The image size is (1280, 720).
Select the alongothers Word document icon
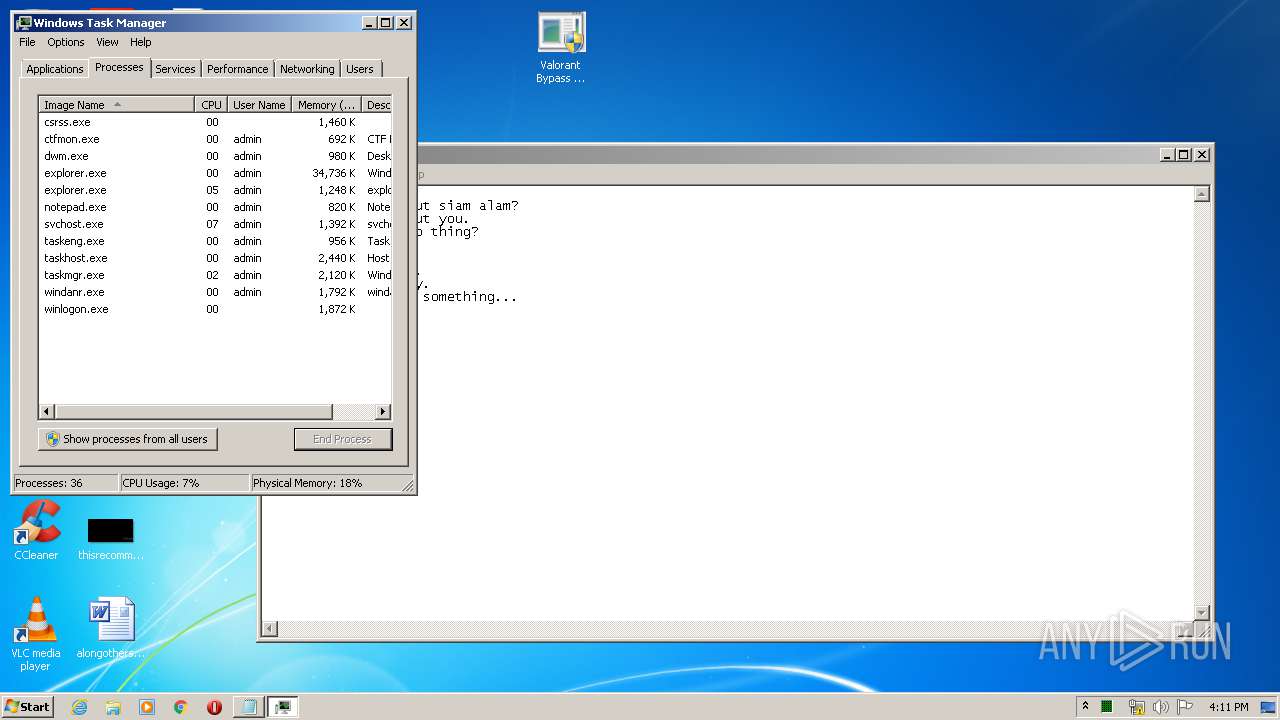pos(111,628)
